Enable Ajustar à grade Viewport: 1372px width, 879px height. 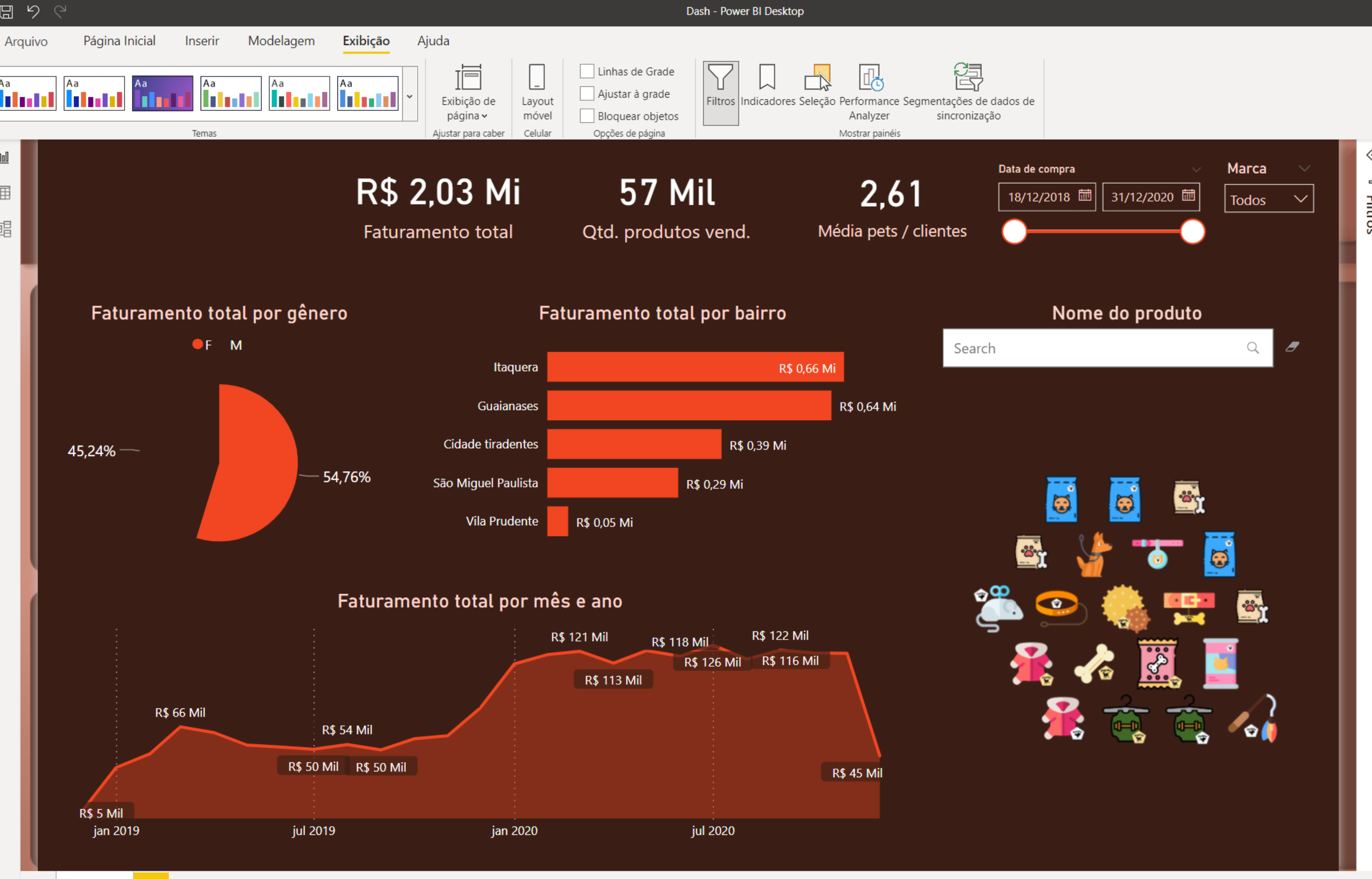587,93
